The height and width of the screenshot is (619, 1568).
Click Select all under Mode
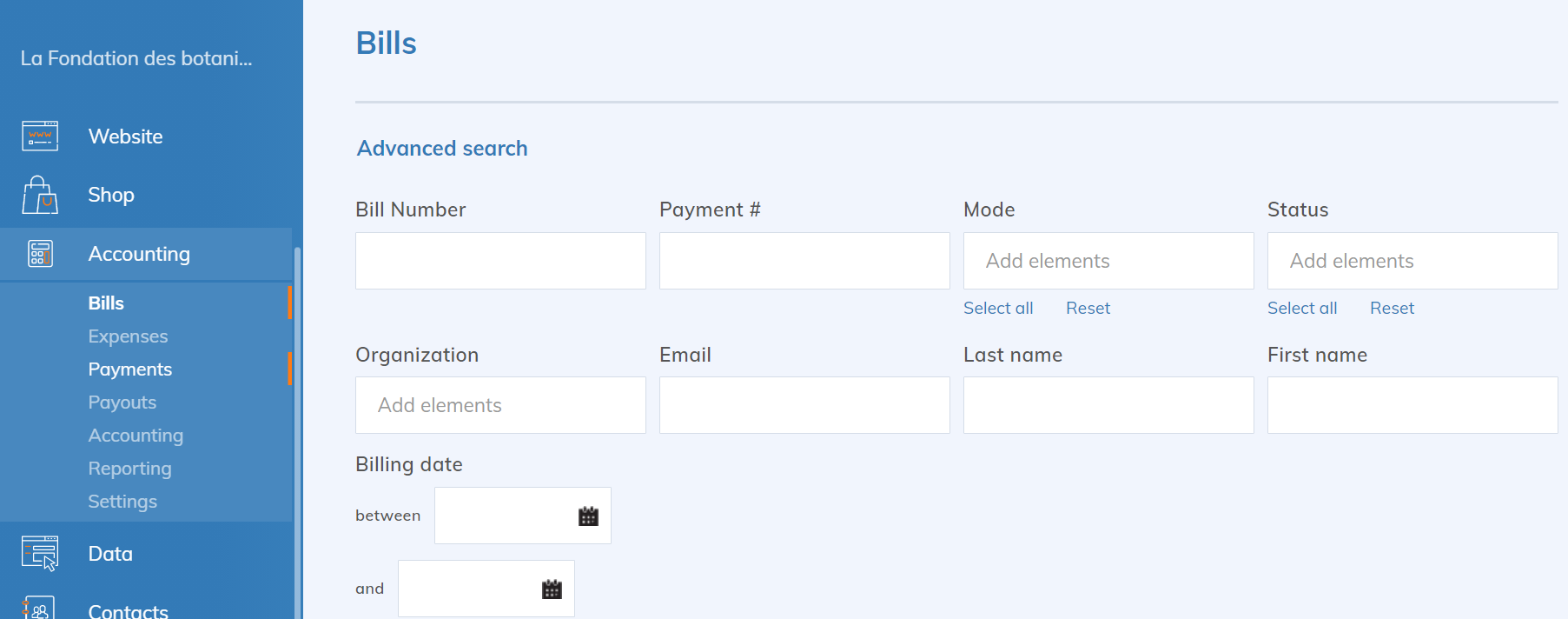click(998, 309)
